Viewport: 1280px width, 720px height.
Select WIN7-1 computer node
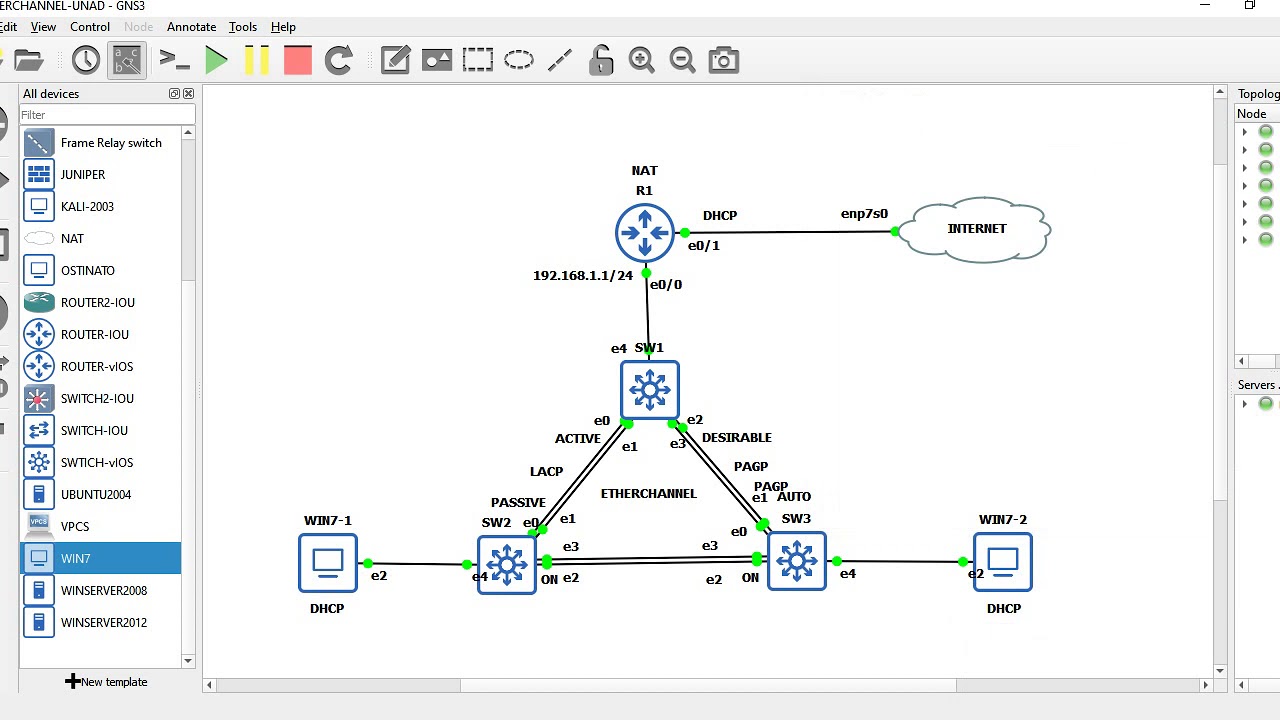click(327, 563)
